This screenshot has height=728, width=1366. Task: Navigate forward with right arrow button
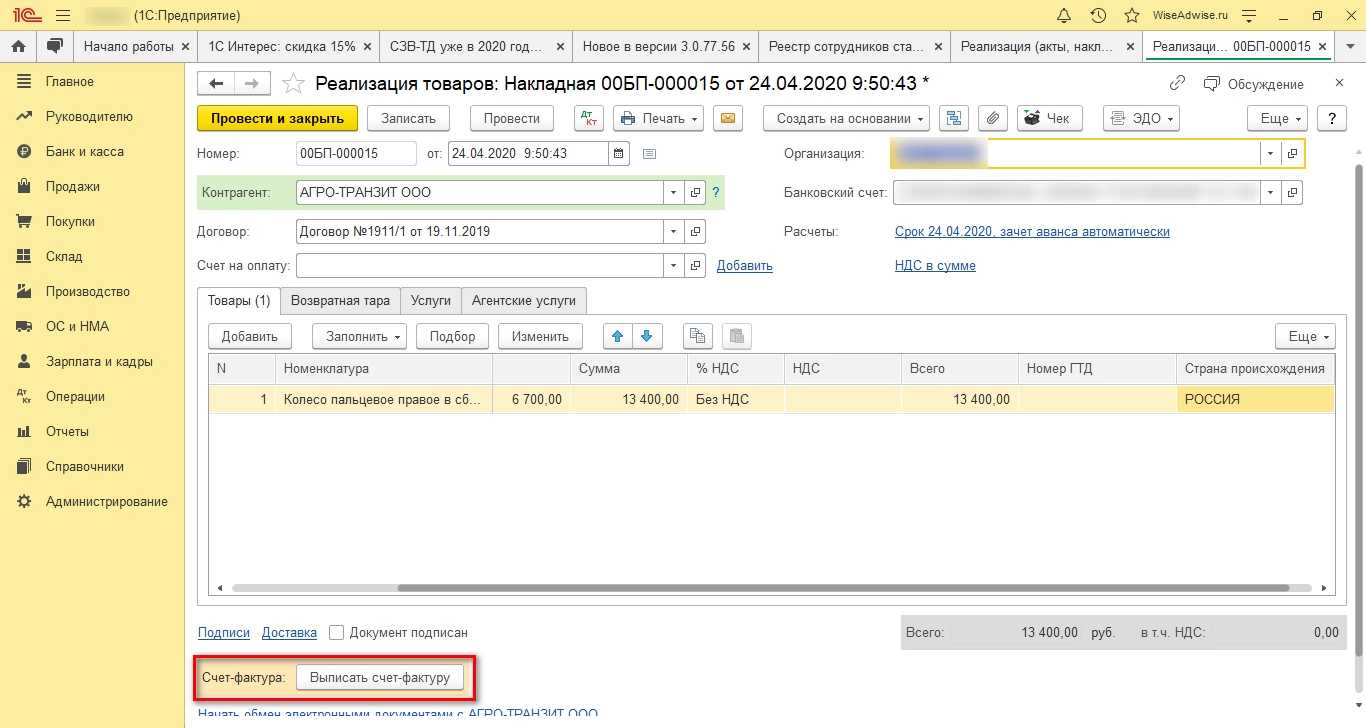tap(251, 83)
